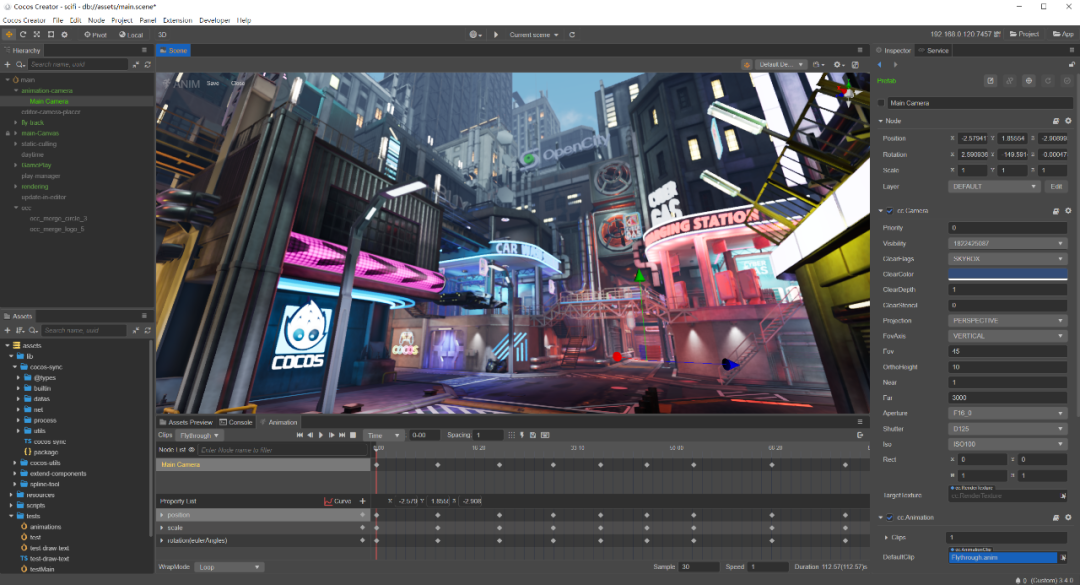Open the Current scene dropdown
The image size is (1080, 585).
[x=534, y=34]
